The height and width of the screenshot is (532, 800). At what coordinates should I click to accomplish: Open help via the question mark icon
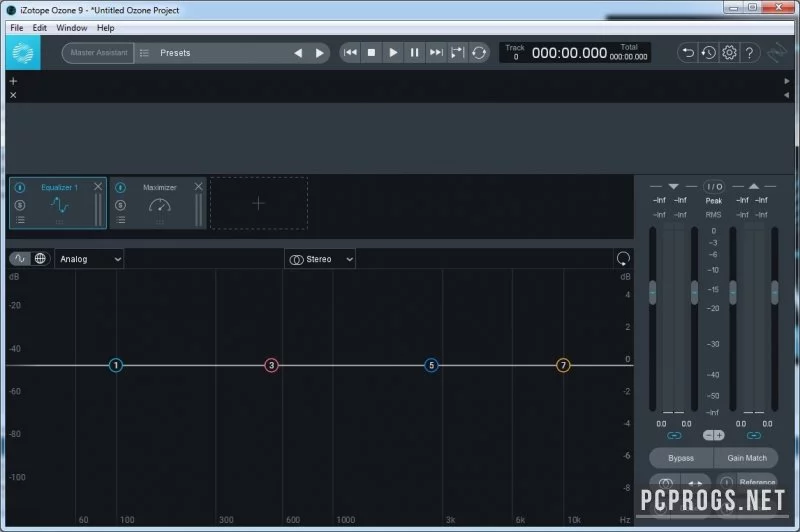tap(749, 53)
